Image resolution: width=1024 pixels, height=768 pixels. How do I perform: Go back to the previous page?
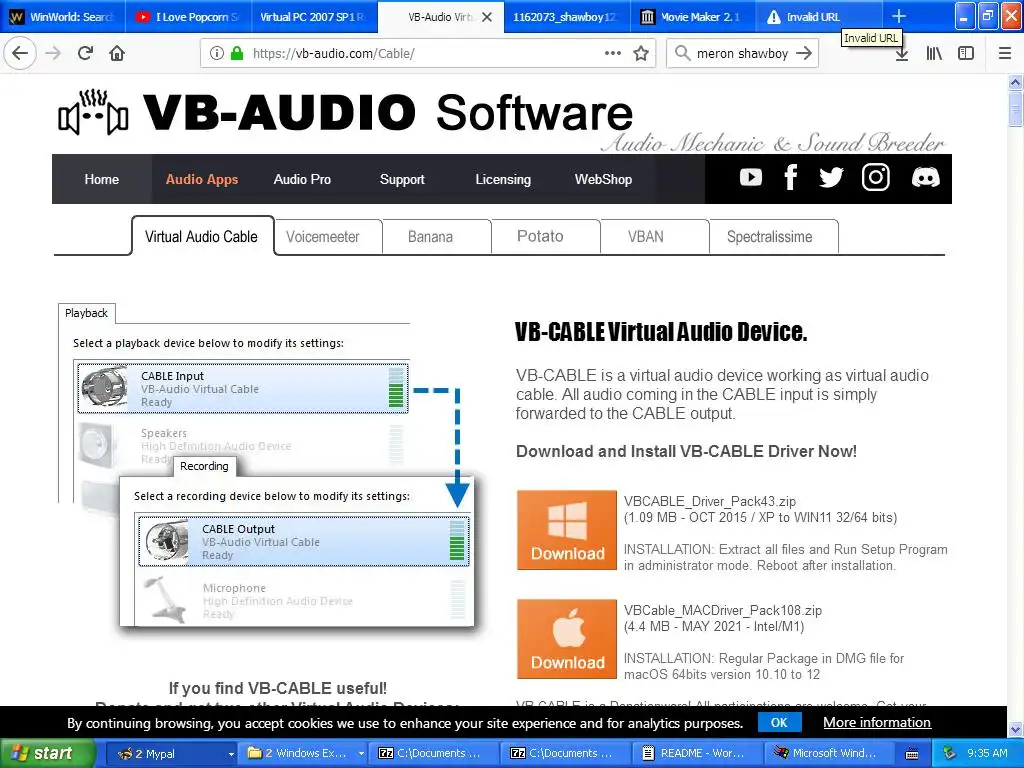(x=20, y=53)
